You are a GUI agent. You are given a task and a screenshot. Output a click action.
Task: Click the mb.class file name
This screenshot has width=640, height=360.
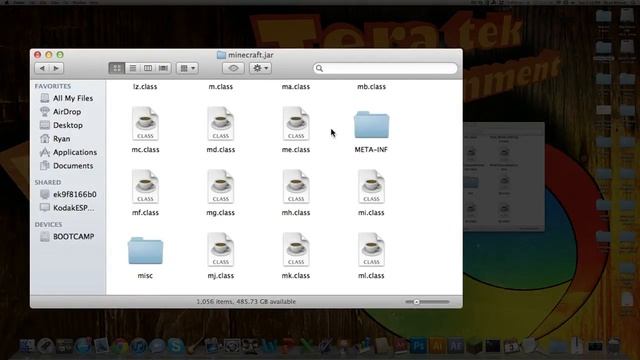tap(371, 87)
